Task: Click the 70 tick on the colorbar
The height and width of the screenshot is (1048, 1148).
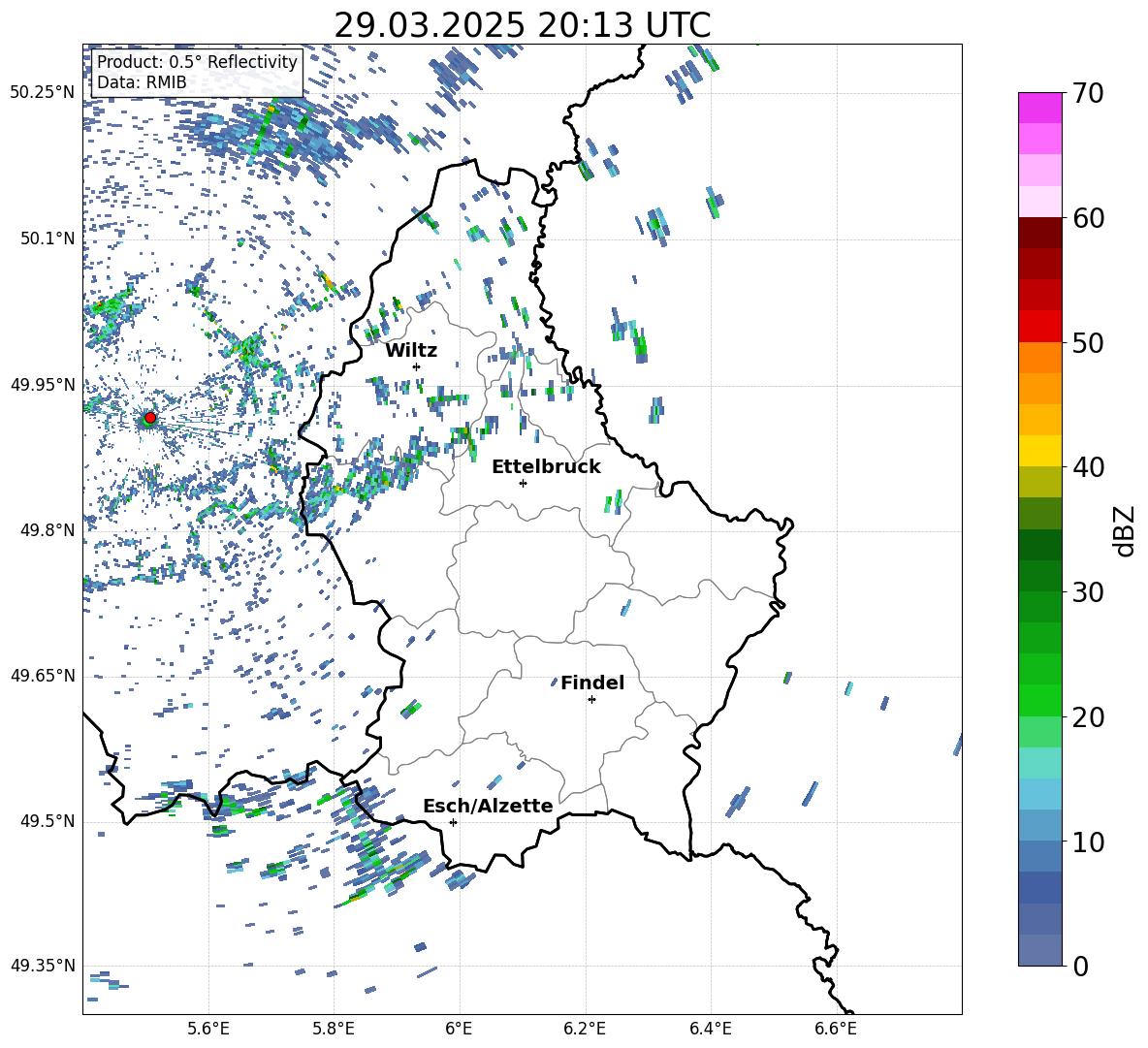Action: click(1088, 93)
